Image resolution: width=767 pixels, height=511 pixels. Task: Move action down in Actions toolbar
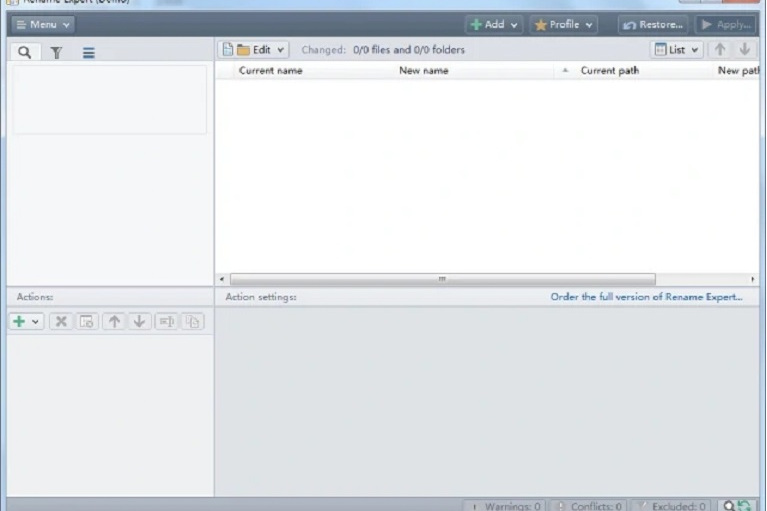(139, 321)
